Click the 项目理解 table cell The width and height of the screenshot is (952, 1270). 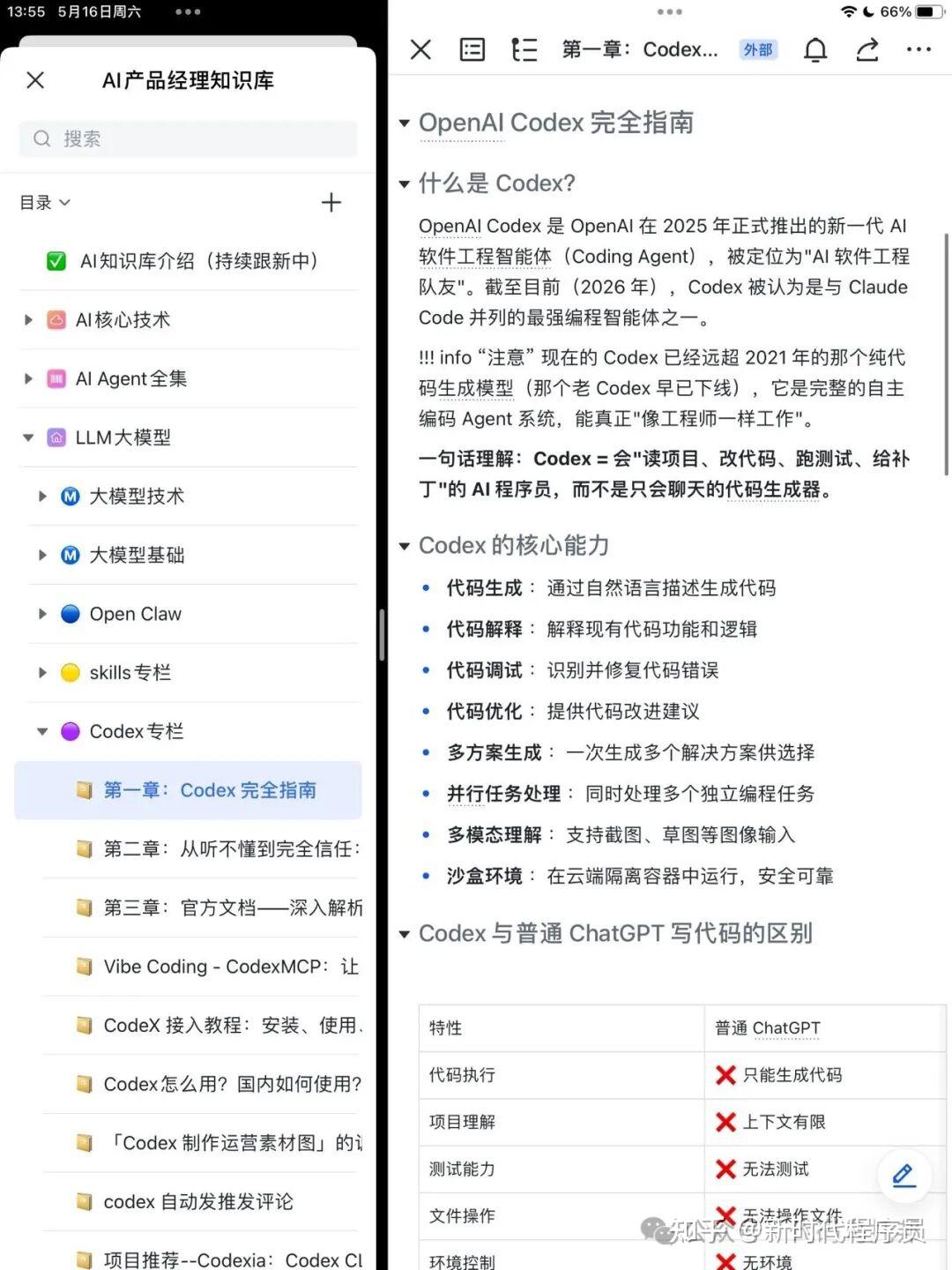(x=562, y=1122)
